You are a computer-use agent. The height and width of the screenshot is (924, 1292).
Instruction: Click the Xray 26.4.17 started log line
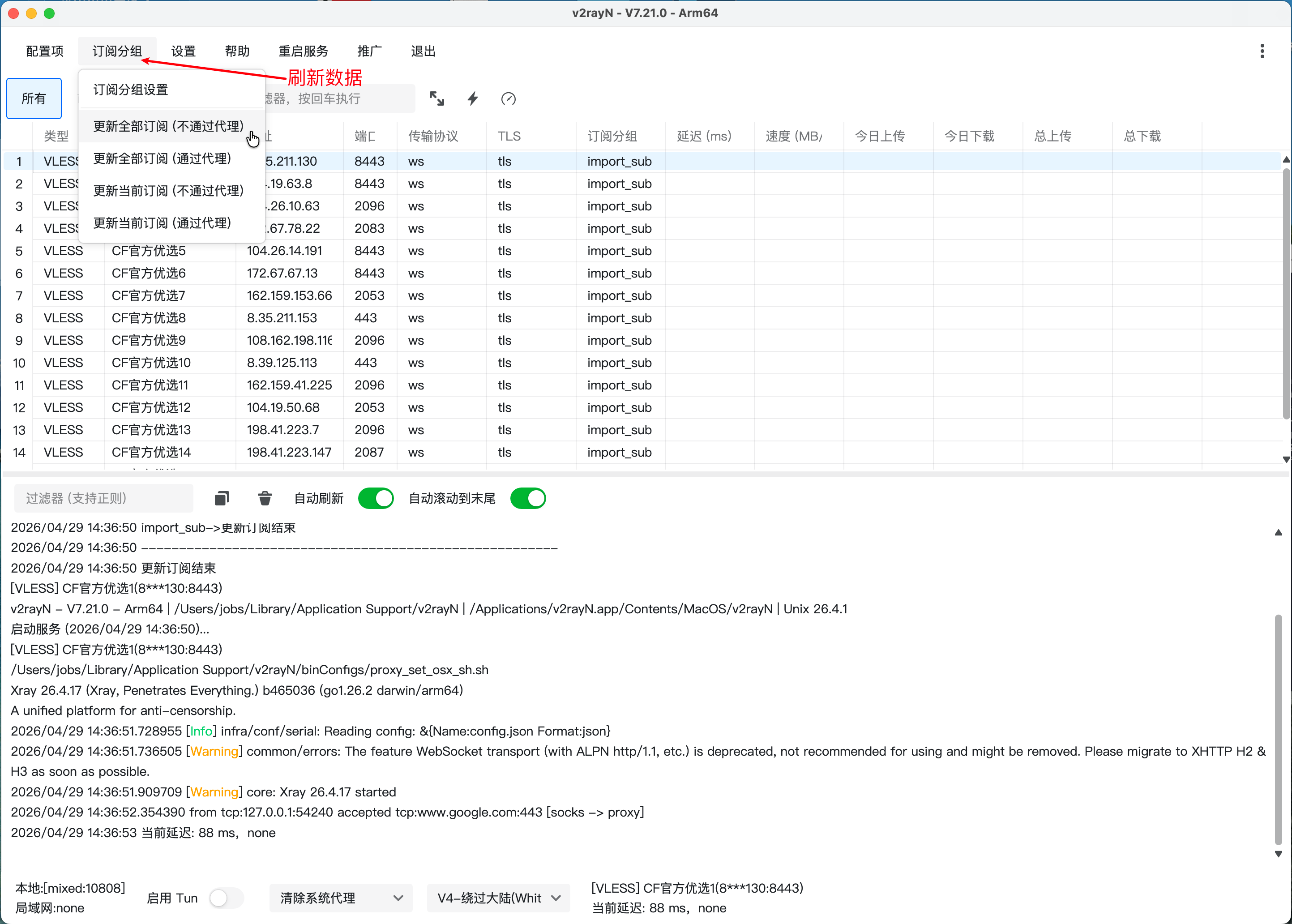point(204,792)
